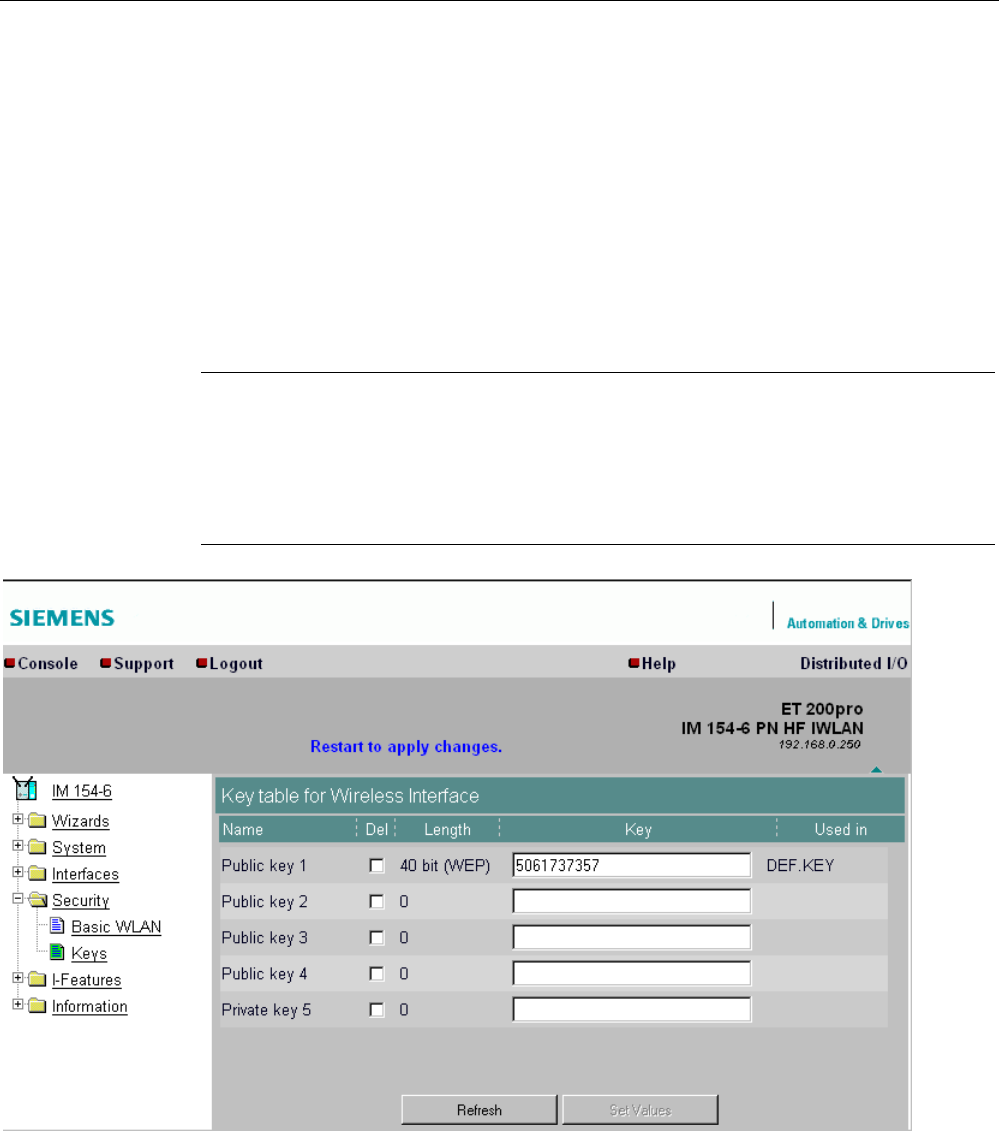Screen dimensions: 999x1131
Task: Click the Public key 4 key field
Action: click(x=631, y=973)
